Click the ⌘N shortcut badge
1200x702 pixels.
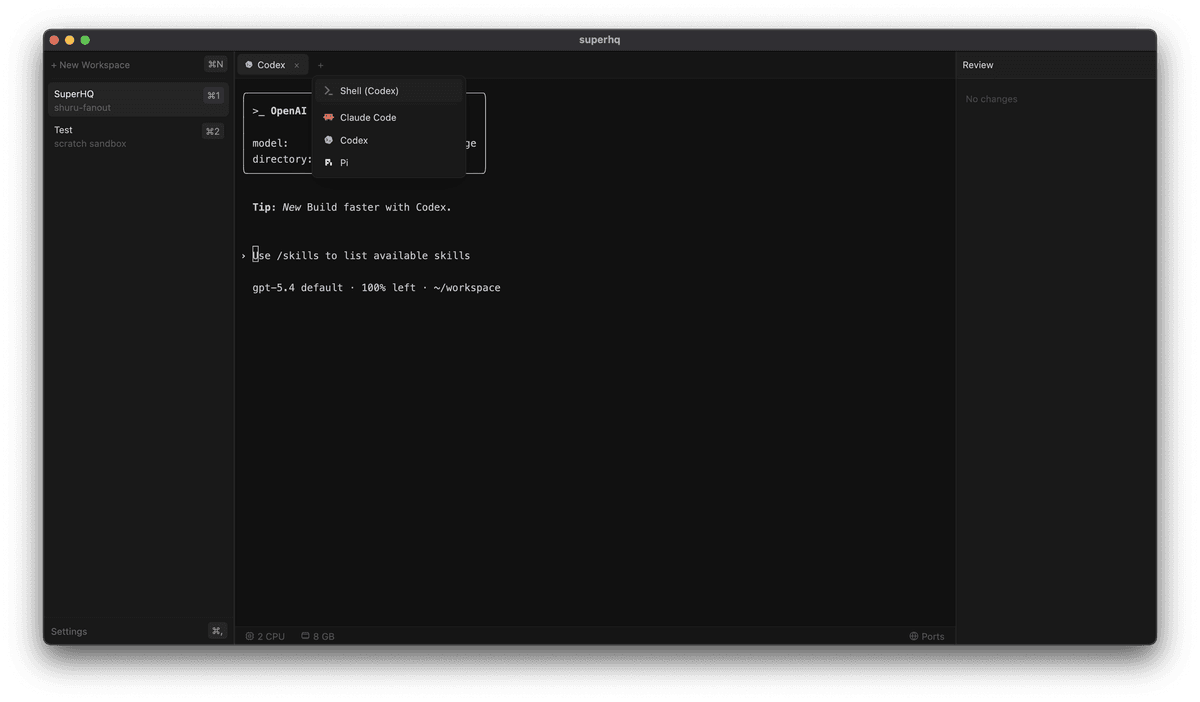(215, 65)
